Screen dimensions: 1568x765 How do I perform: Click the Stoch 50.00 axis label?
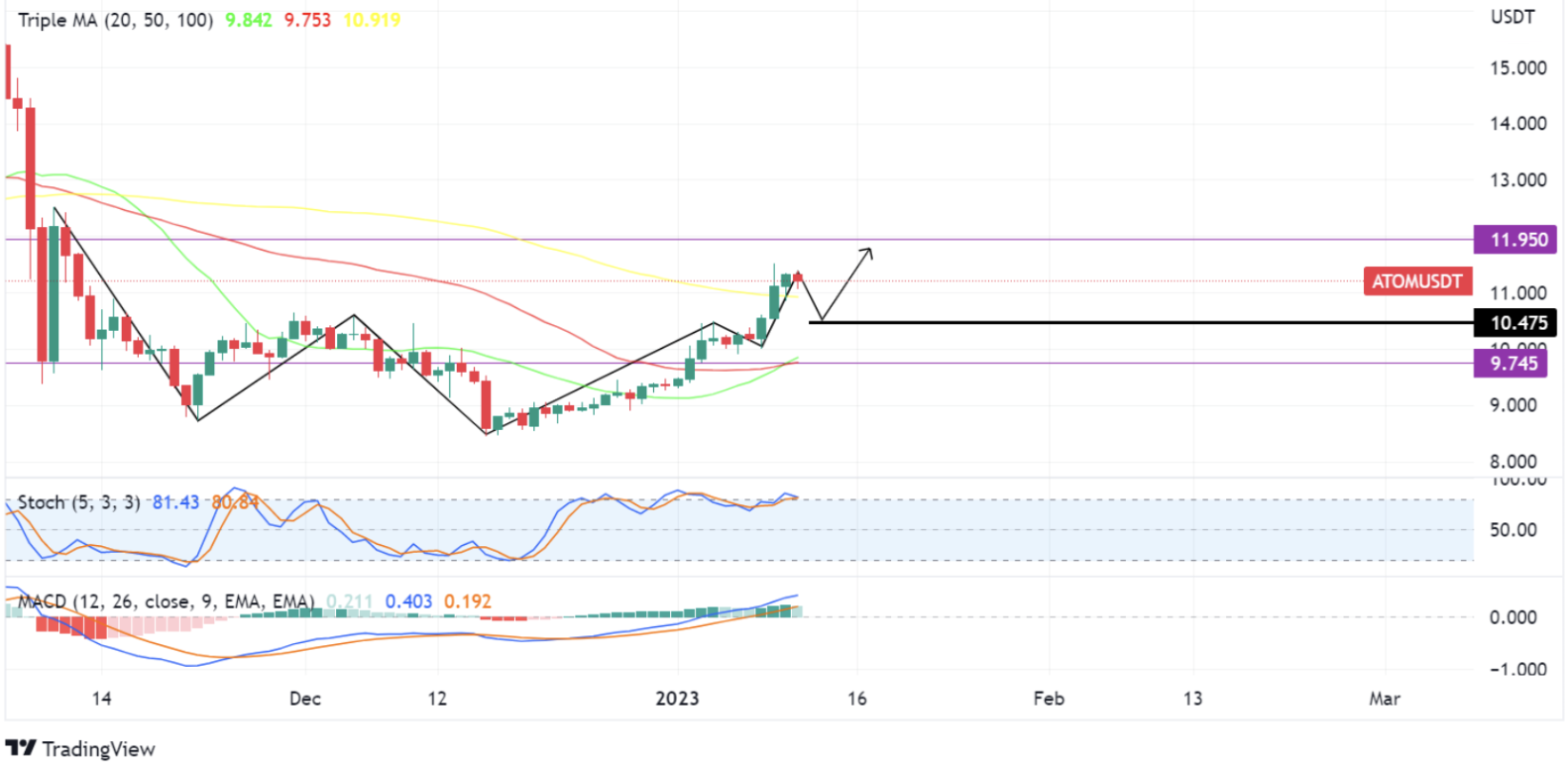pos(1513,530)
